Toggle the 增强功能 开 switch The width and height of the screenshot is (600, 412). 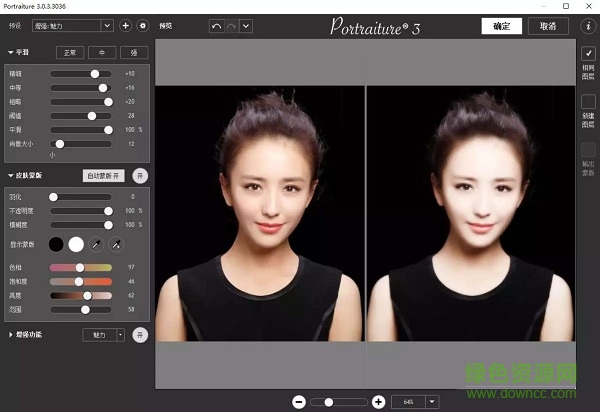[140, 334]
